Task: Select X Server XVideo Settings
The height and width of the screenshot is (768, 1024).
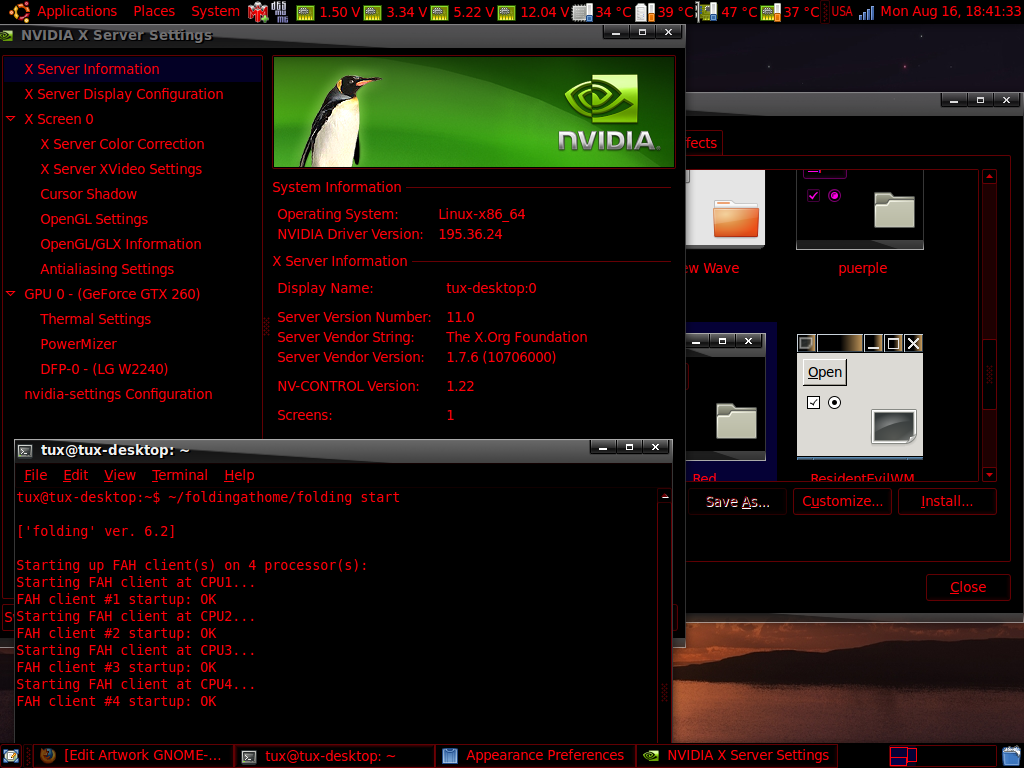Action: [121, 169]
